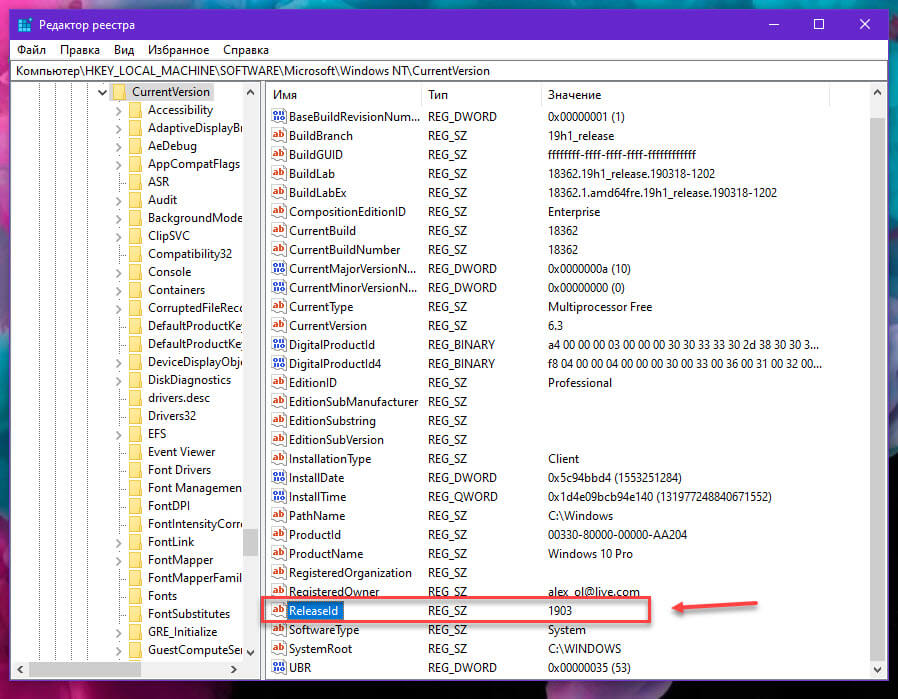This screenshot has height=699, width=898.
Task: Expand the AppCompatFlags subkey
Action: coord(118,164)
